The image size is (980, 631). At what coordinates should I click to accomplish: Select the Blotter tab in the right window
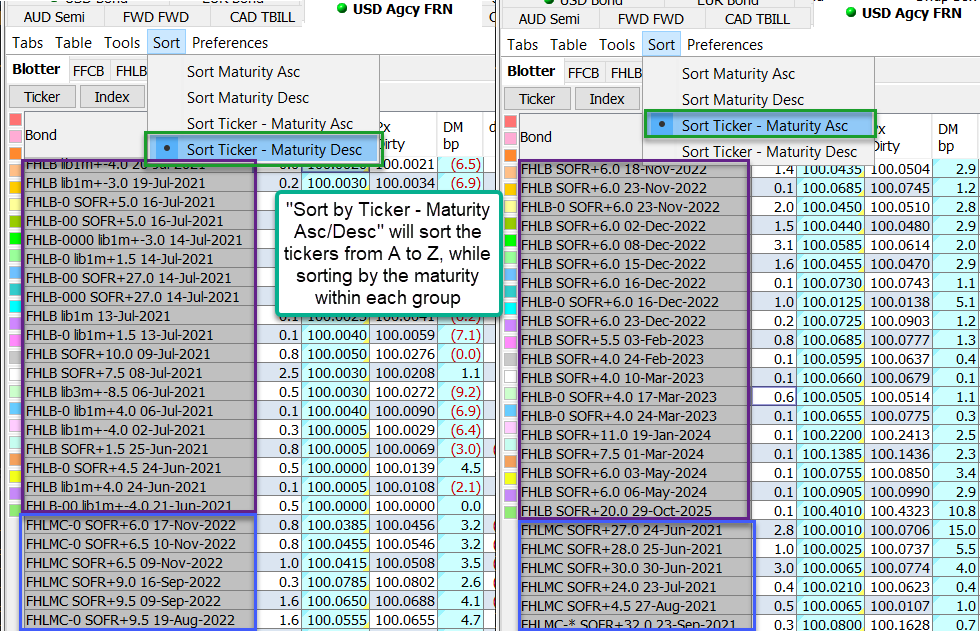point(531,71)
